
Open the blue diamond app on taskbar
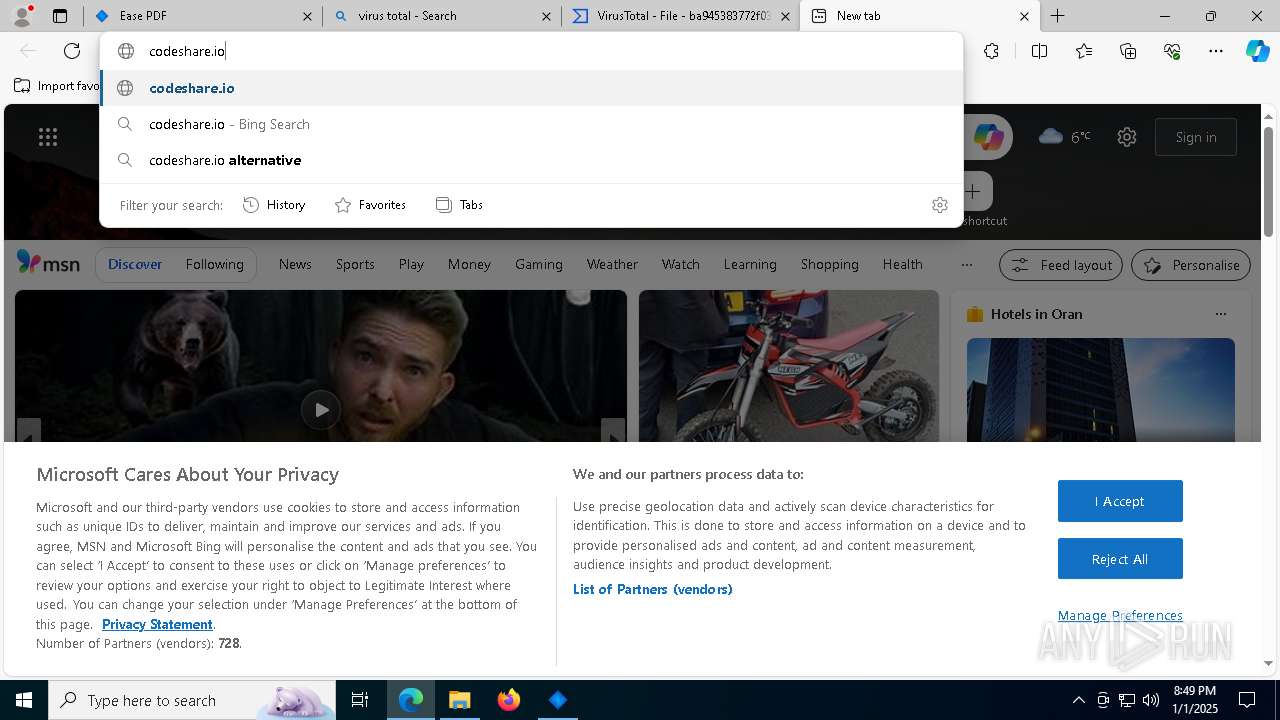(558, 700)
